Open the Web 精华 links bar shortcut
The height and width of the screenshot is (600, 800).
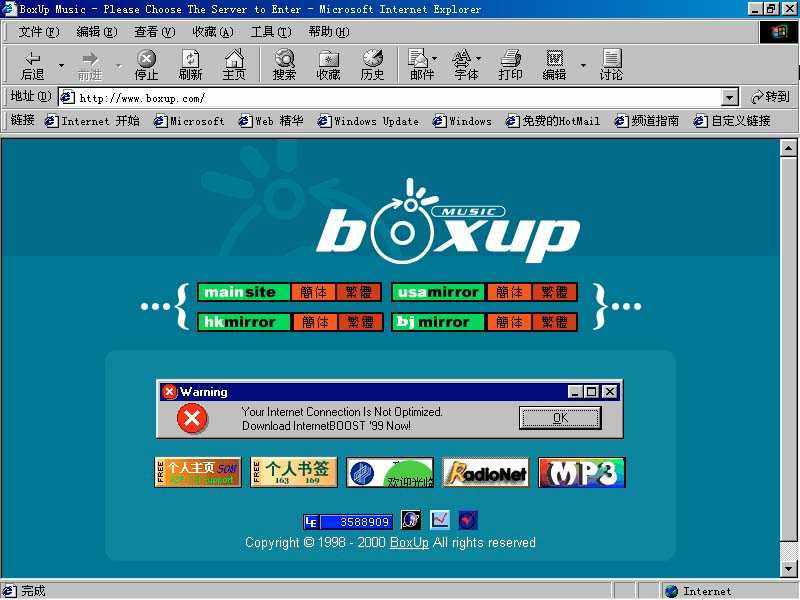pyautogui.click(x=271, y=121)
